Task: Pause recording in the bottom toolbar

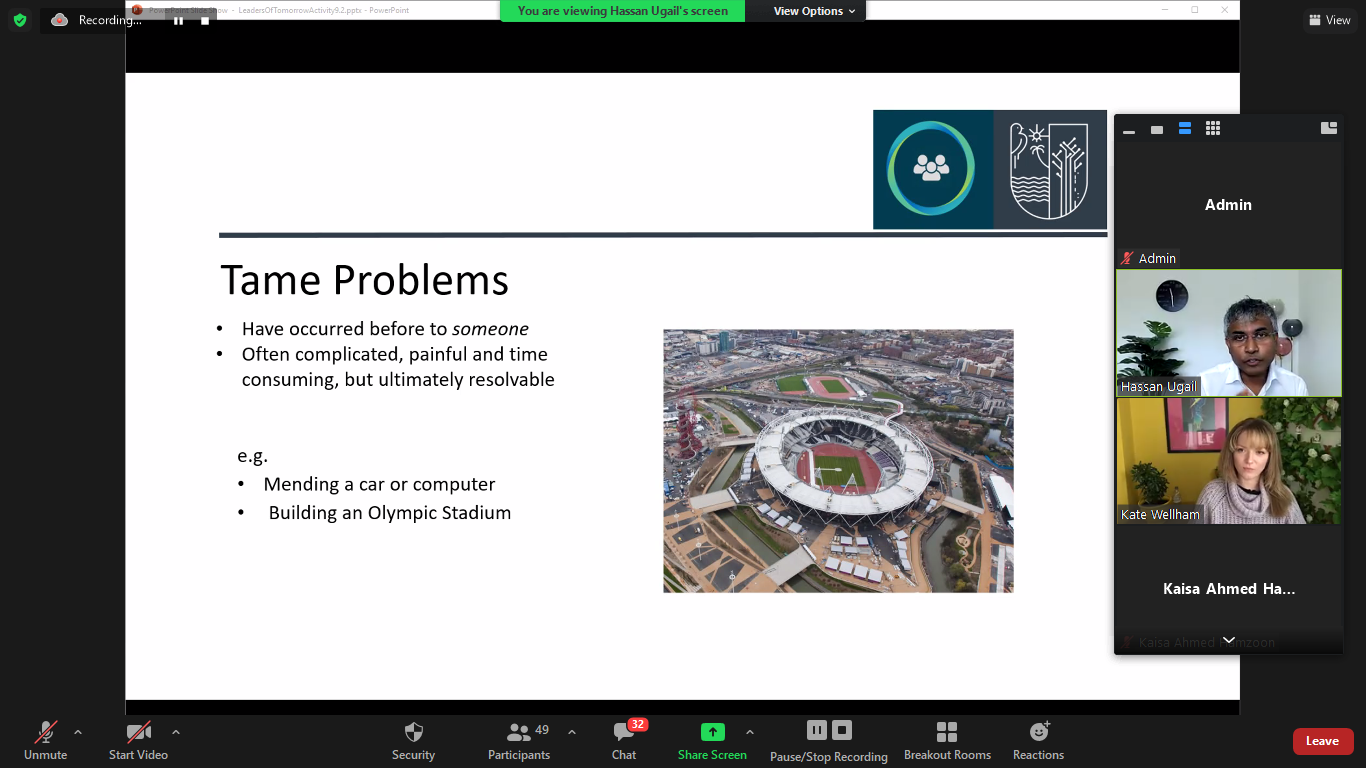Action: [817, 730]
